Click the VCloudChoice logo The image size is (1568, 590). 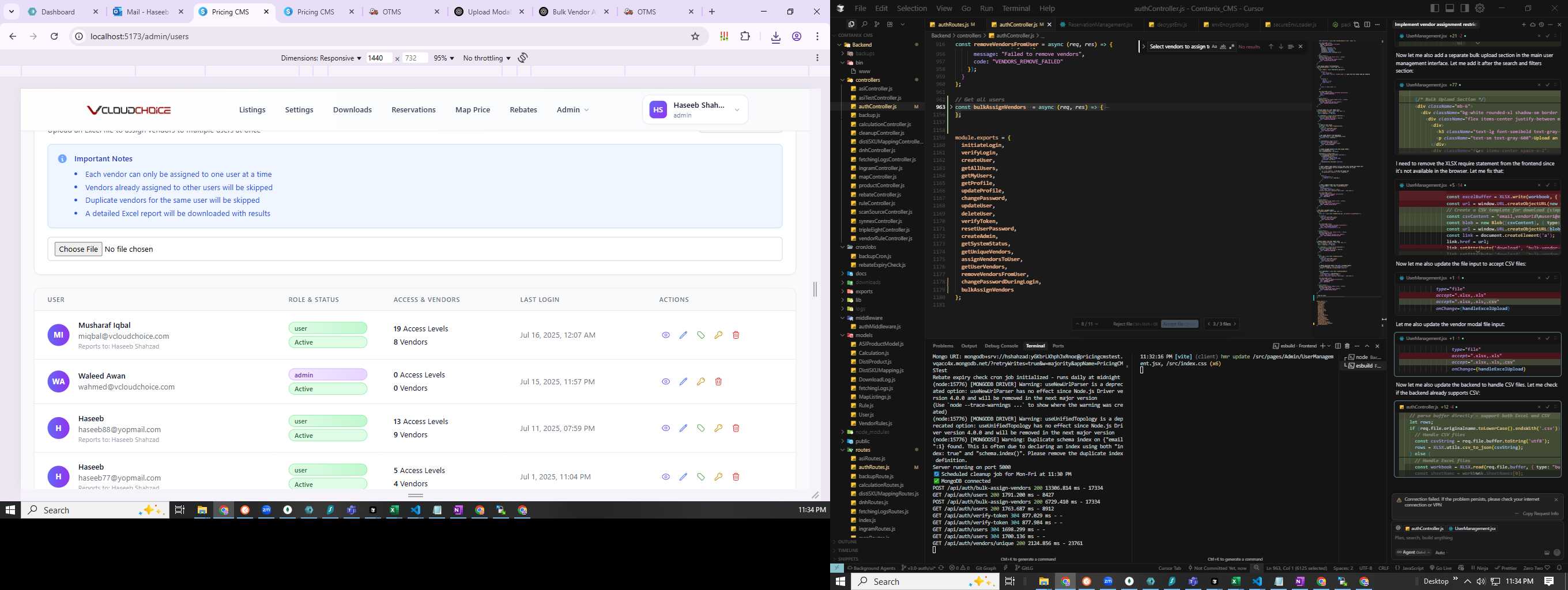pyautogui.click(x=129, y=110)
